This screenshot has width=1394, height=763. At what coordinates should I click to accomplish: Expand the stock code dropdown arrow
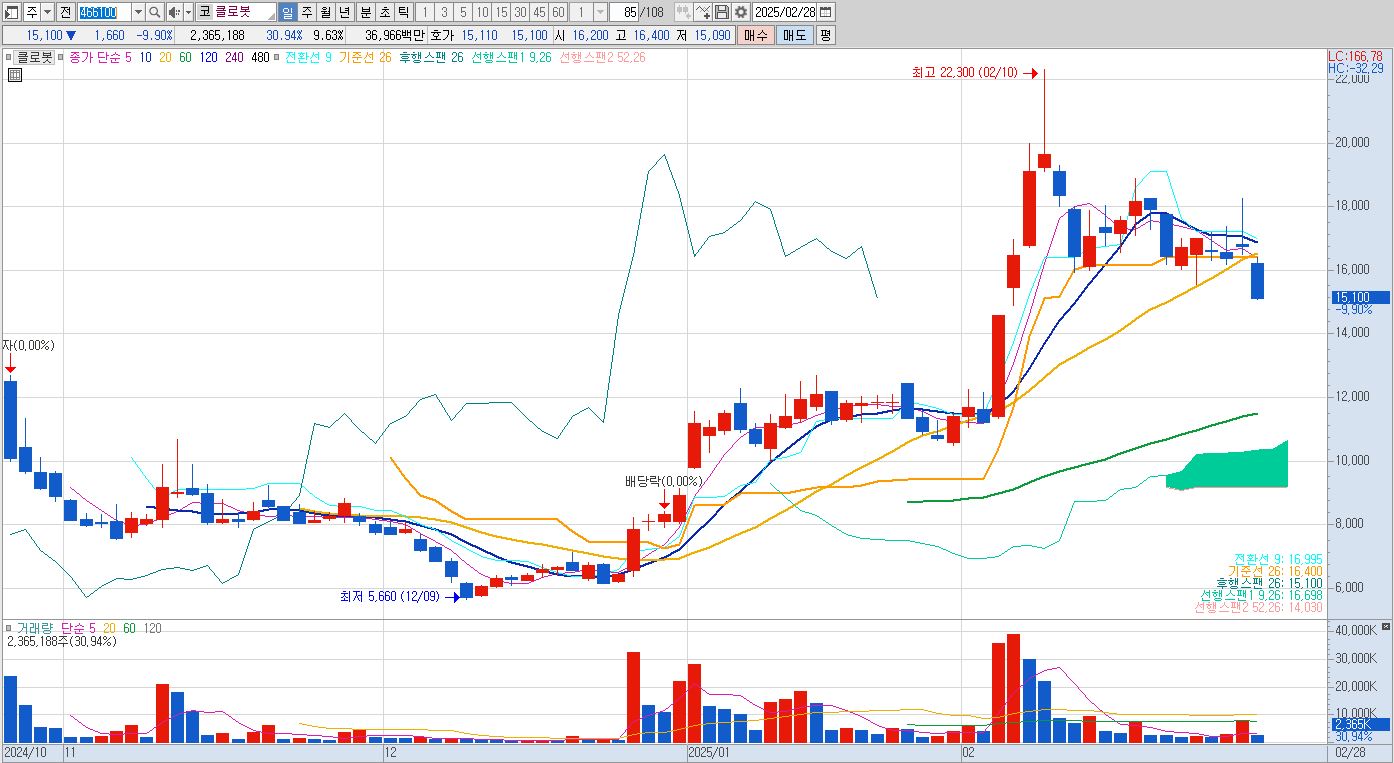point(138,12)
